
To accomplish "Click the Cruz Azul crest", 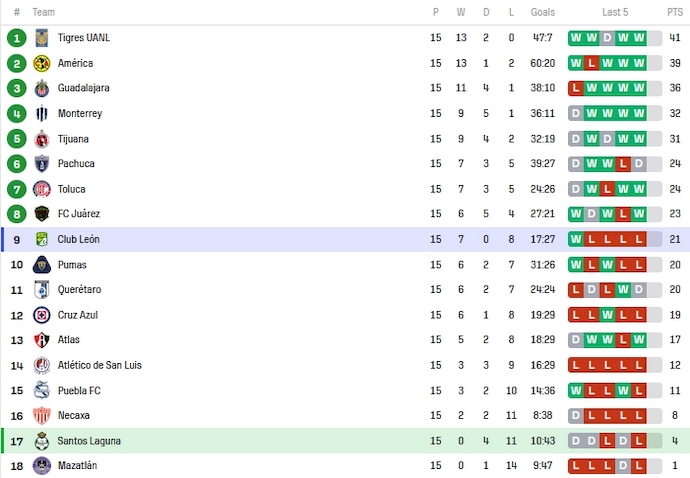I will point(42,315).
